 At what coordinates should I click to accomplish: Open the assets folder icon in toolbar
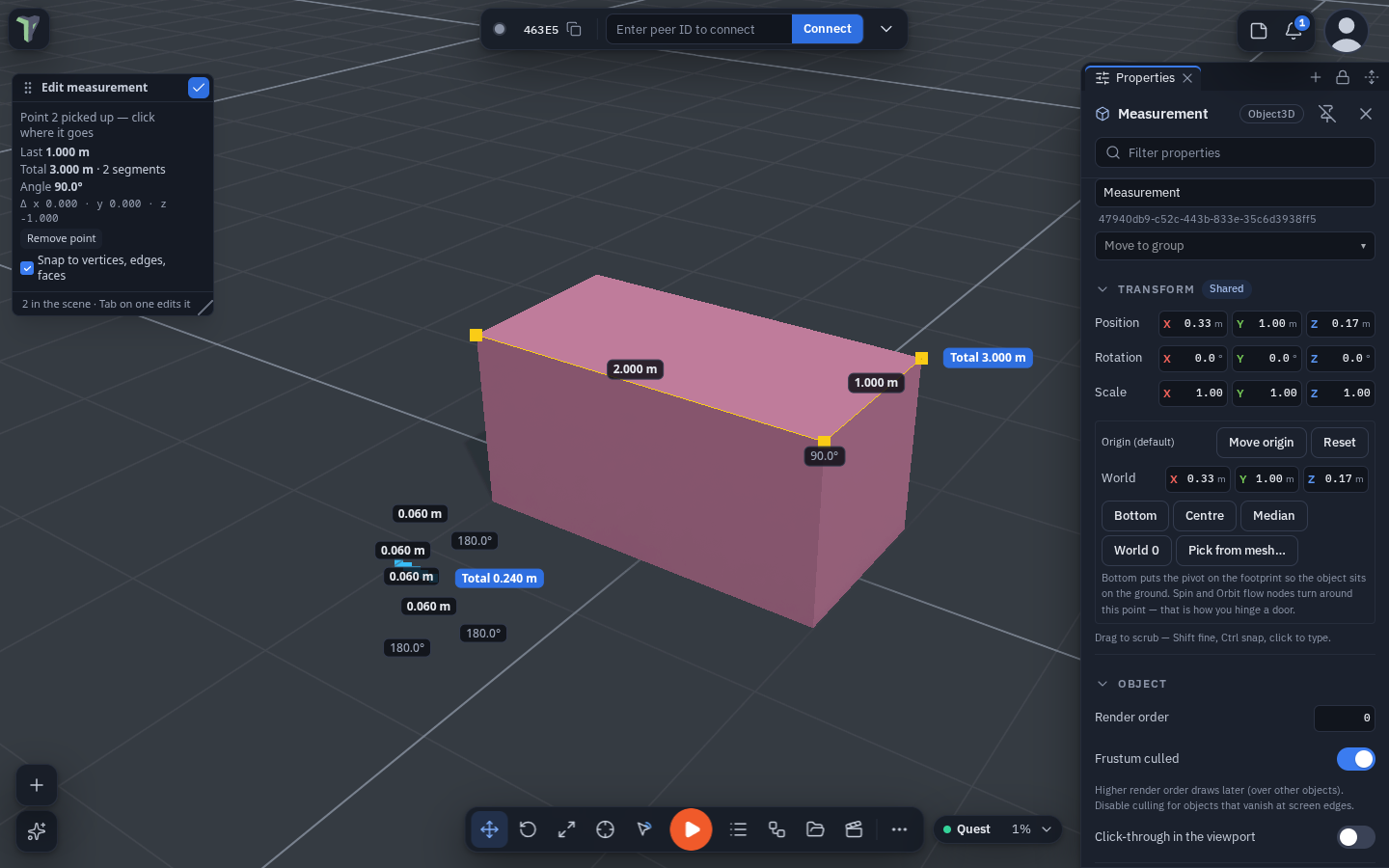click(x=815, y=829)
